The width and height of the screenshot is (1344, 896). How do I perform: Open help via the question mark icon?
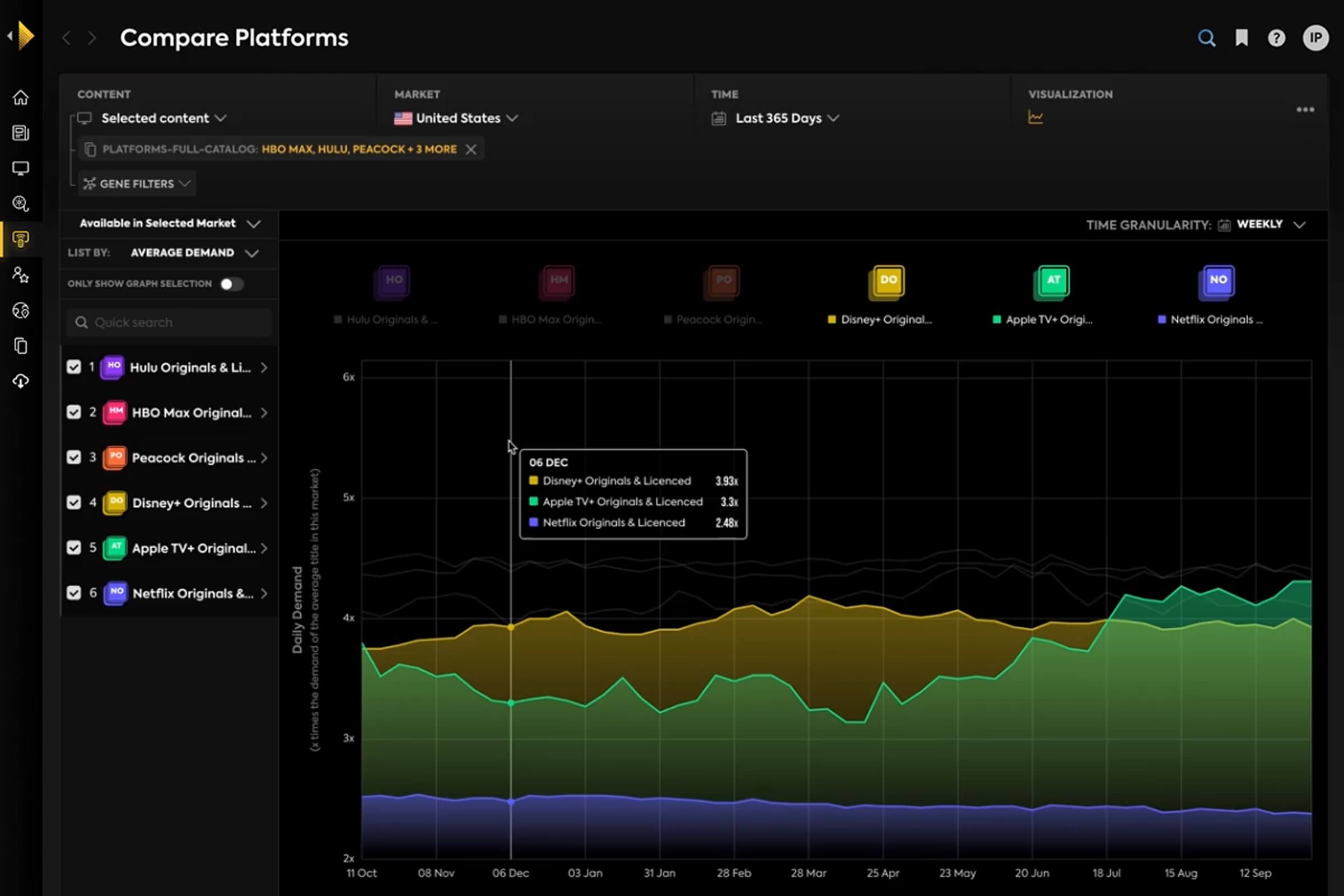tap(1277, 38)
